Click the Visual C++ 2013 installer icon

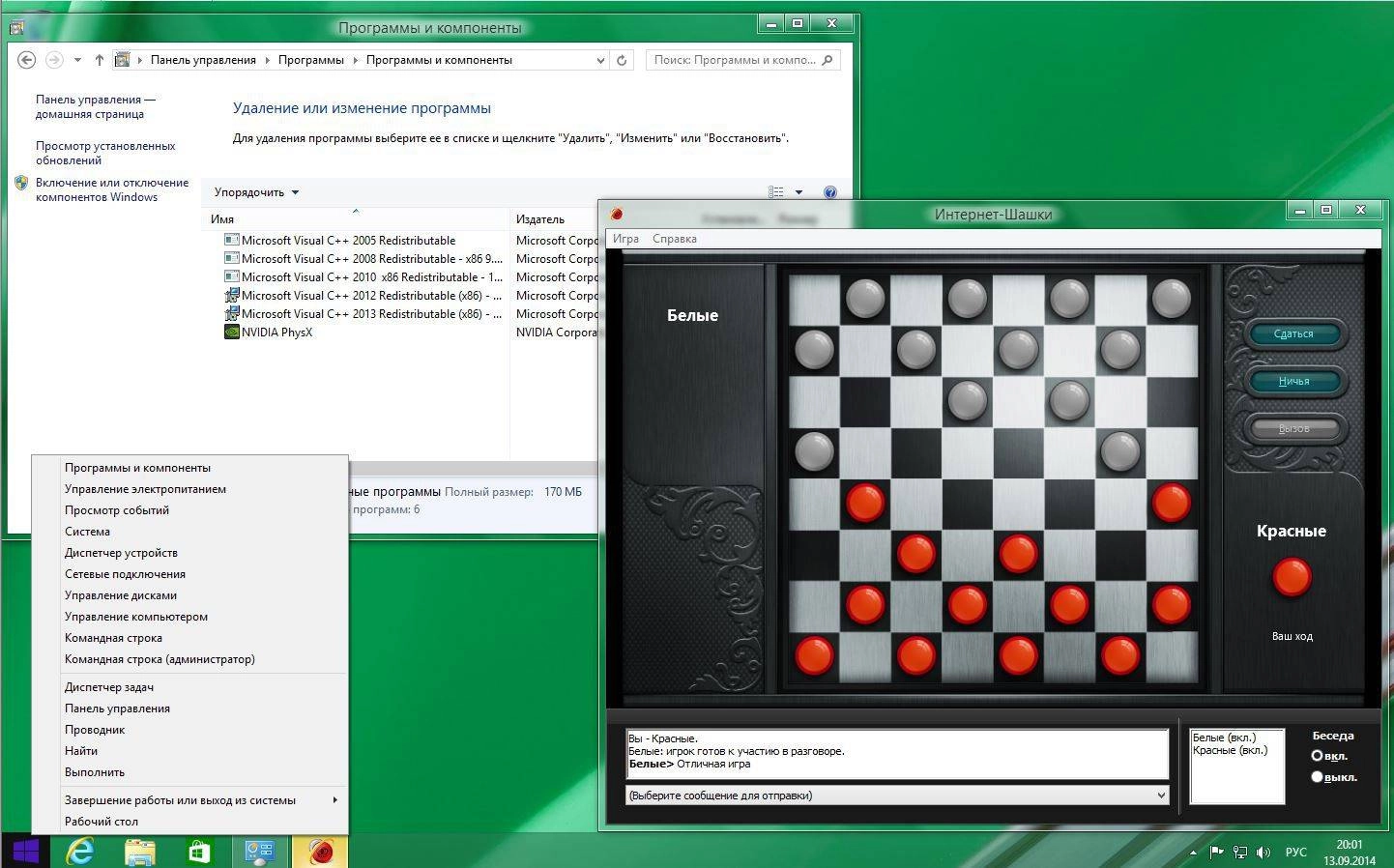coord(231,314)
